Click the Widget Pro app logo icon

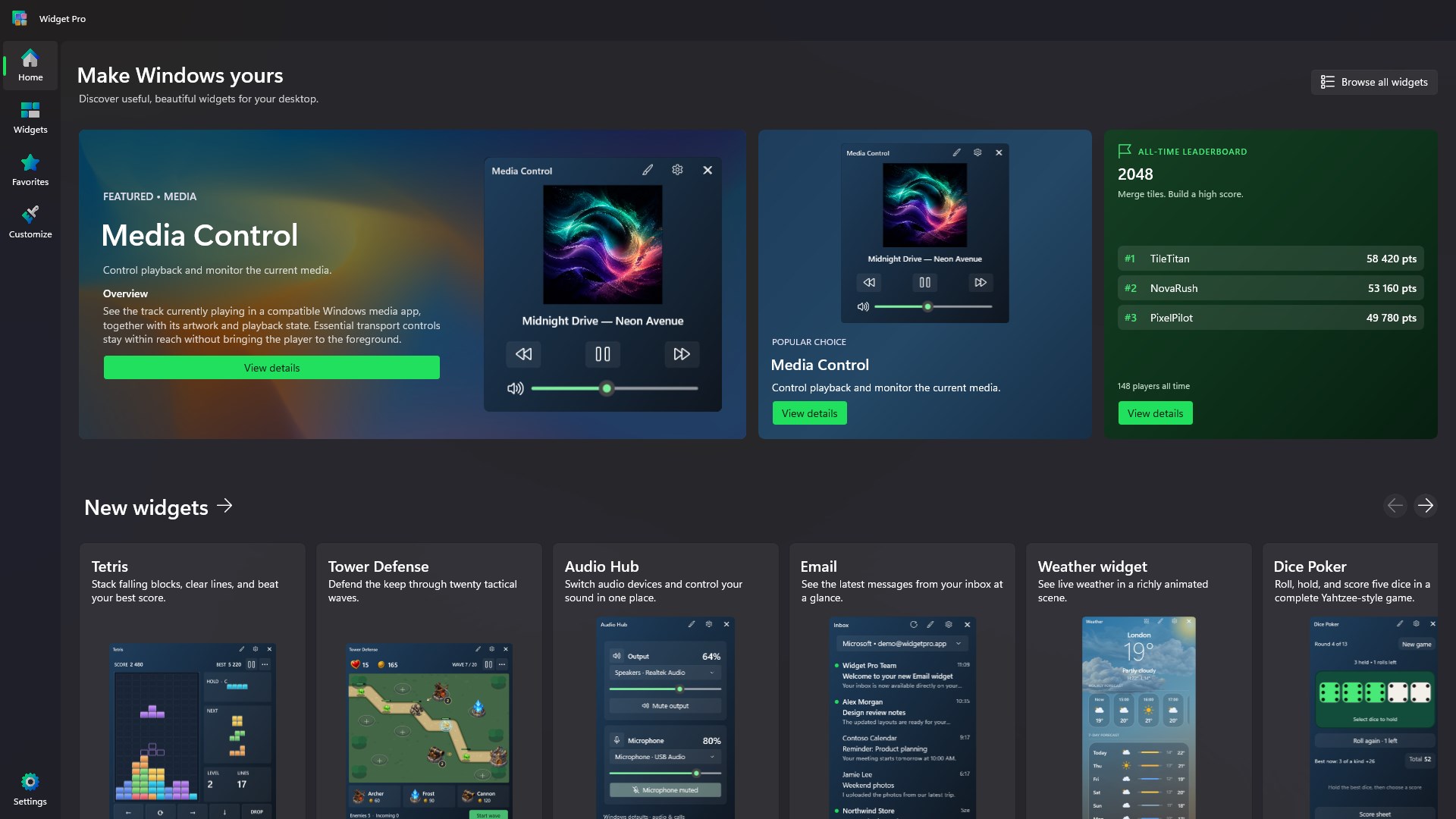[20, 18]
